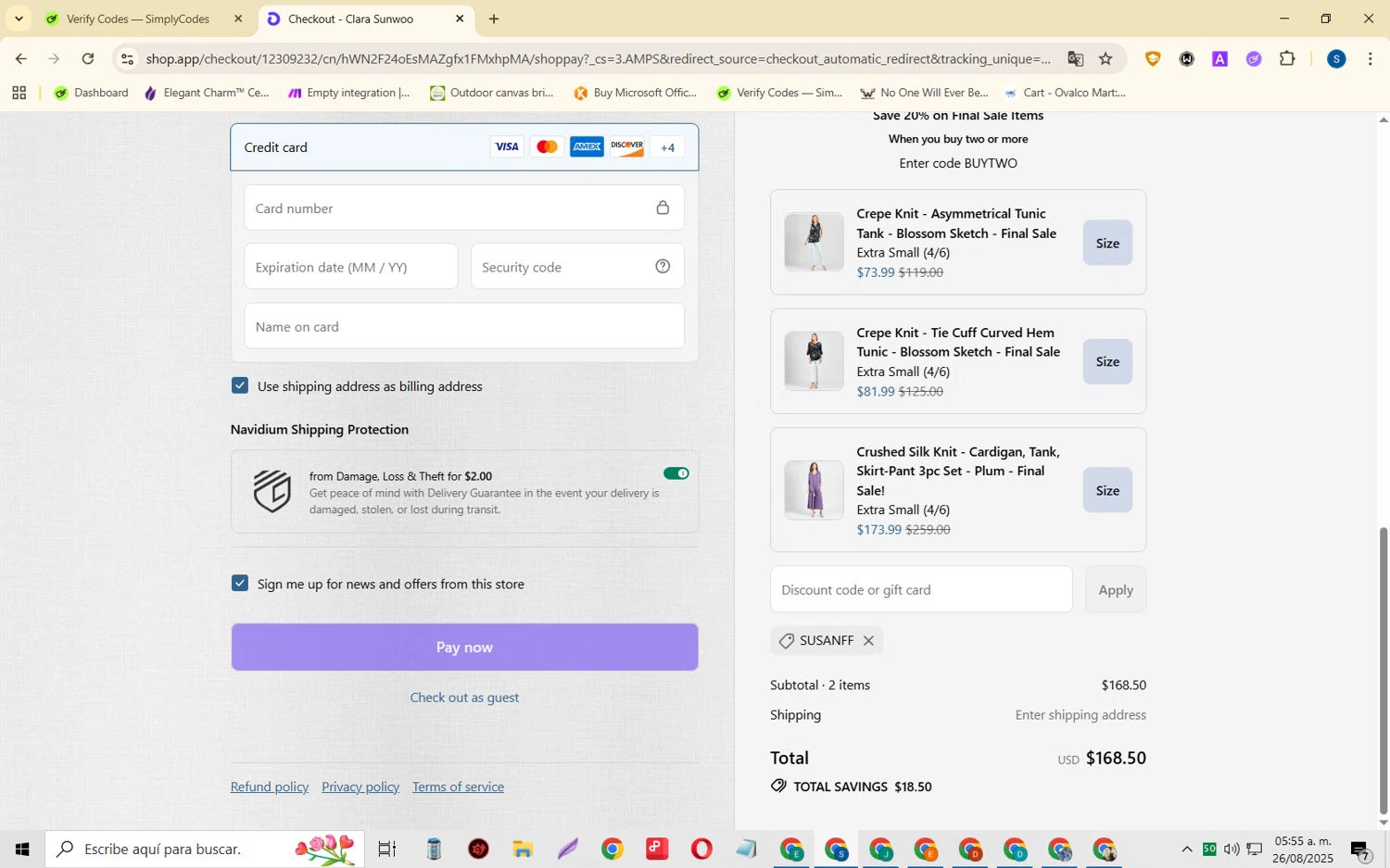Open notification center icon
This screenshot has width=1390, height=868.
1361,849
